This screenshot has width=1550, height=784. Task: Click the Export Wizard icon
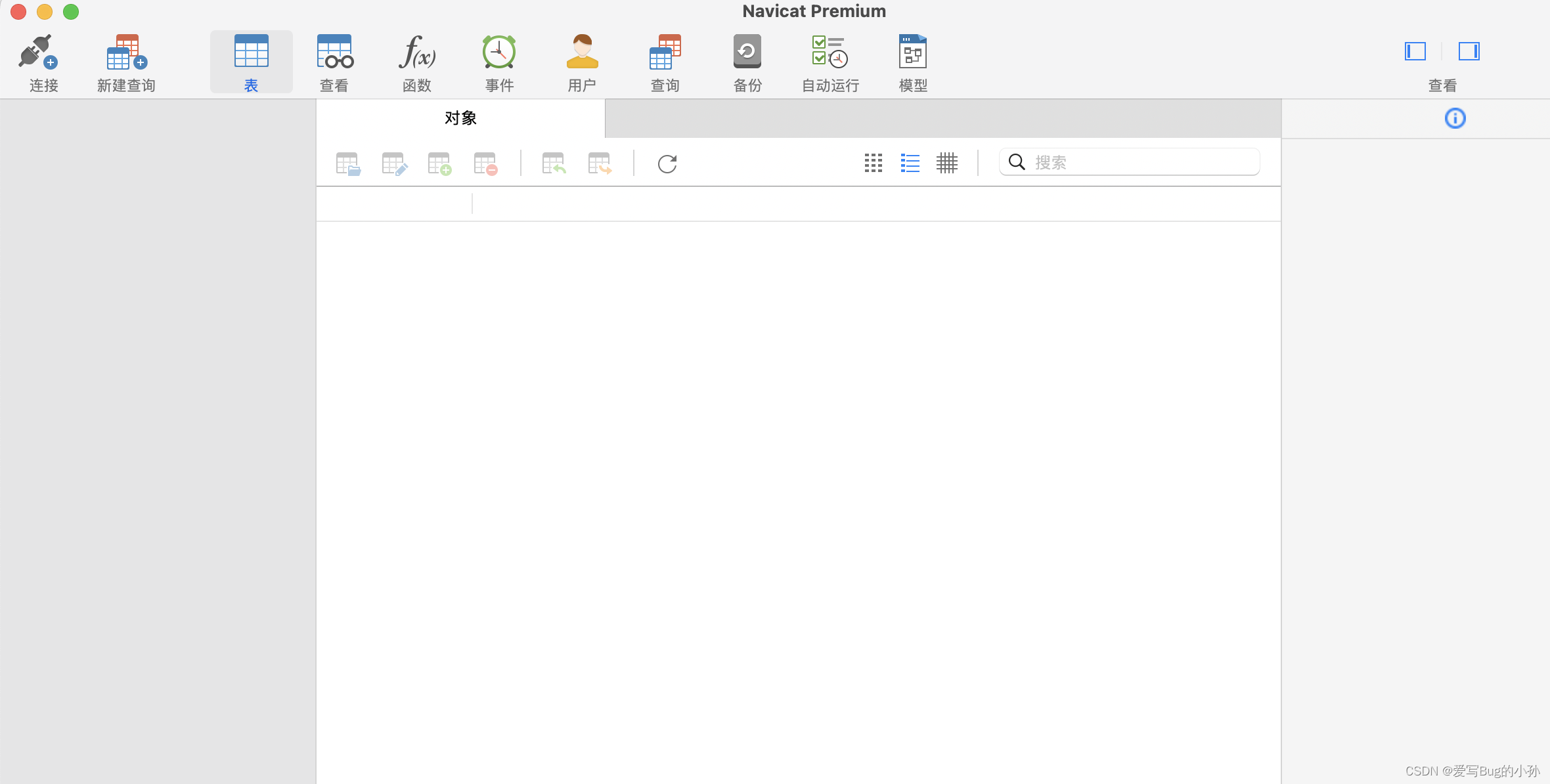pos(600,163)
